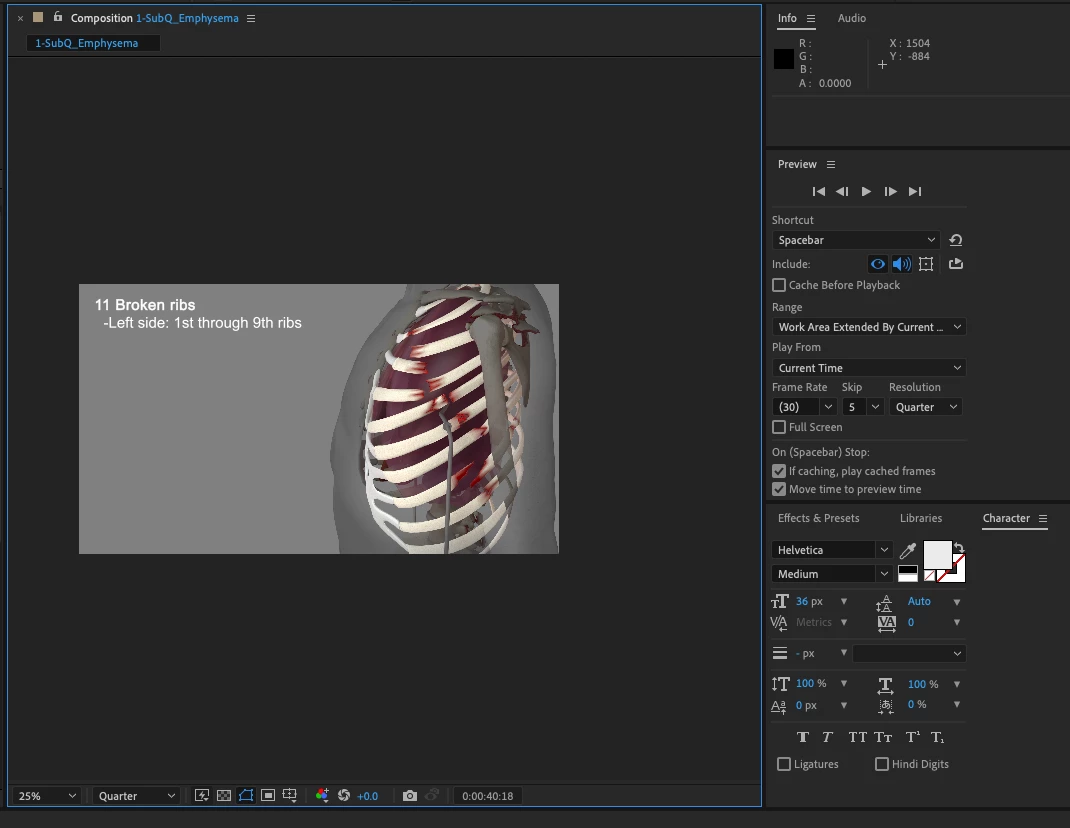
Task: Open the Helvetica font family dropdown
Action: pyautogui.click(x=832, y=550)
